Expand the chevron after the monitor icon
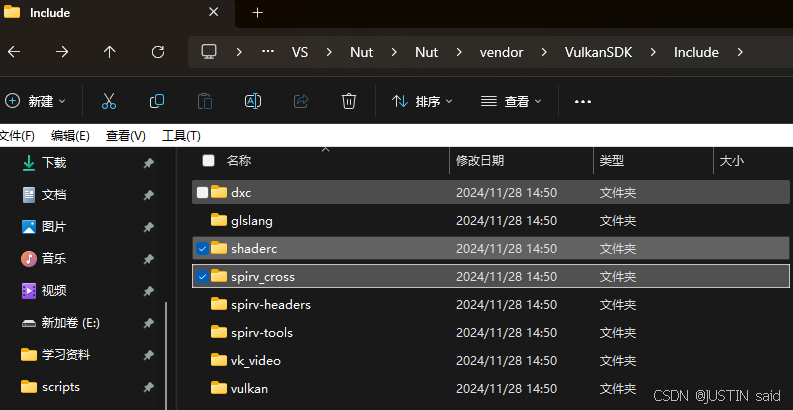Image resolution: width=793 pixels, height=410 pixels. pos(239,52)
